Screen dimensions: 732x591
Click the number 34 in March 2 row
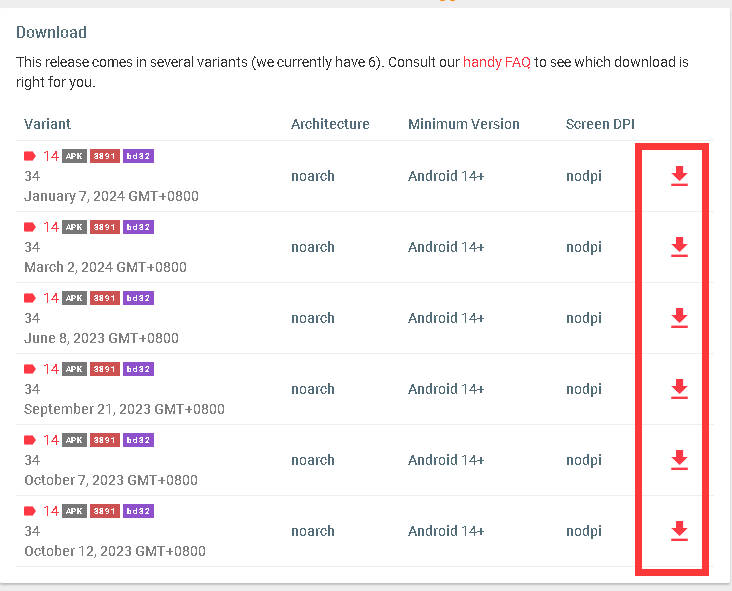click(x=32, y=247)
